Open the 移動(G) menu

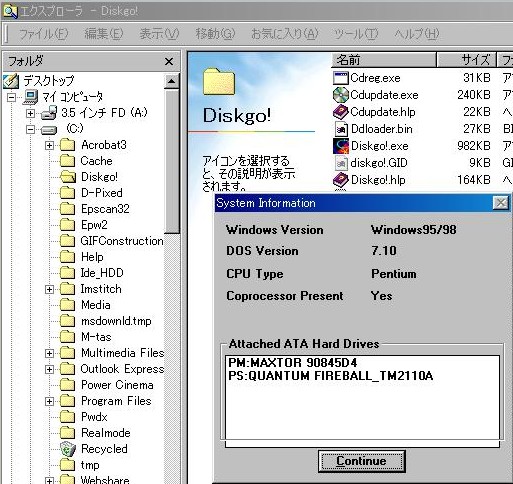215,34
